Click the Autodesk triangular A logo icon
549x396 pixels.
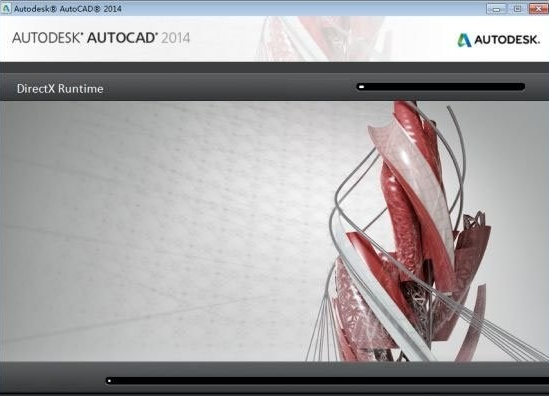[464, 40]
